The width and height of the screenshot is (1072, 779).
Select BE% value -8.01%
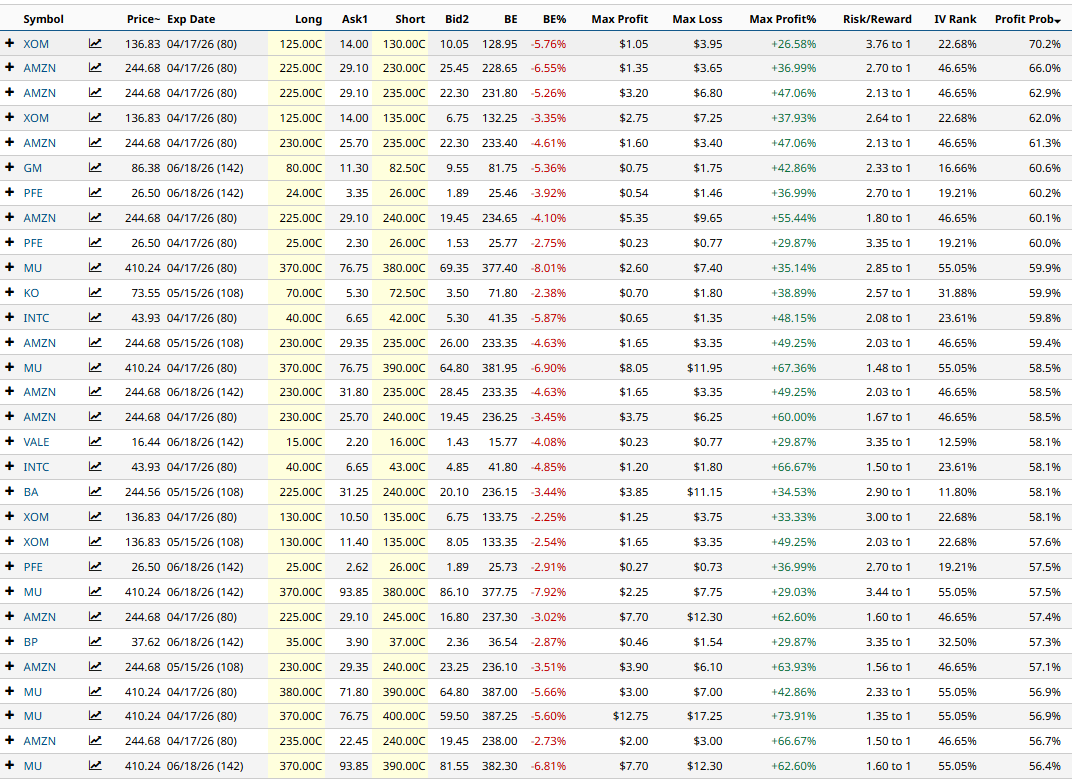548,268
